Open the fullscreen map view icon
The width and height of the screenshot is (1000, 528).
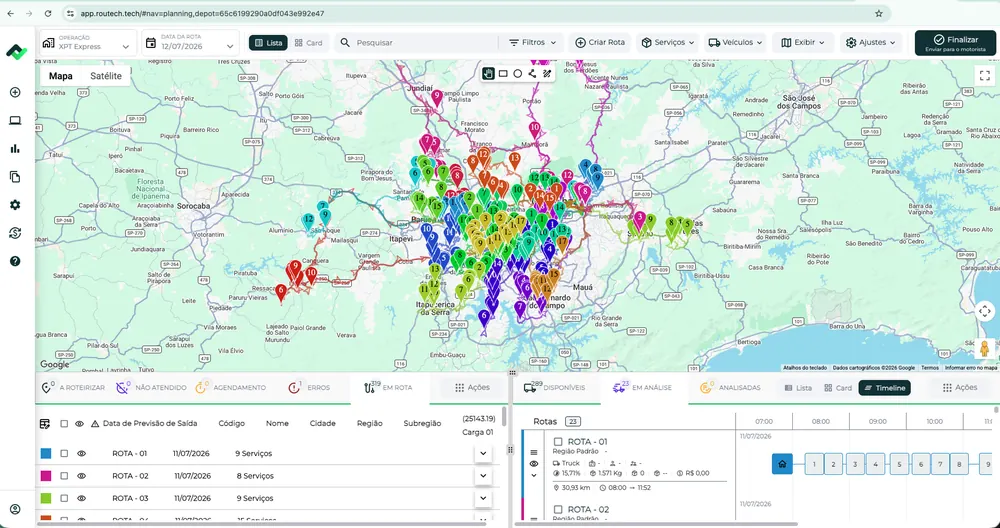point(985,75)
